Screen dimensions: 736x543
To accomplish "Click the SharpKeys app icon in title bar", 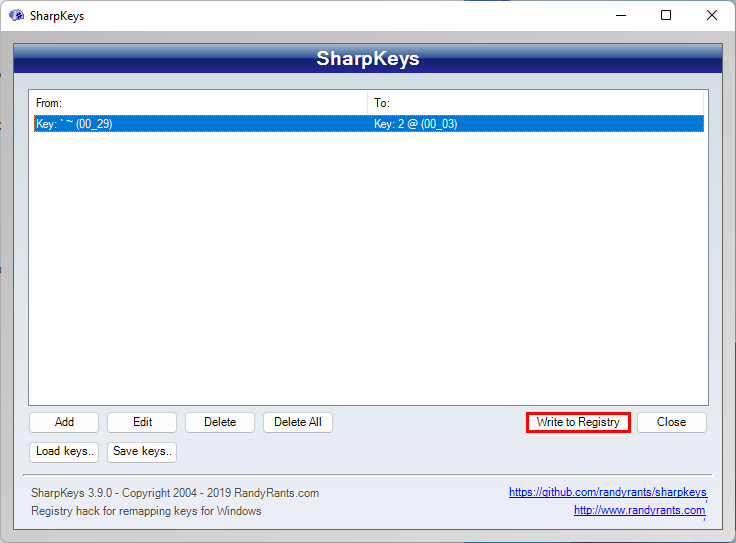I will [16, 15].
